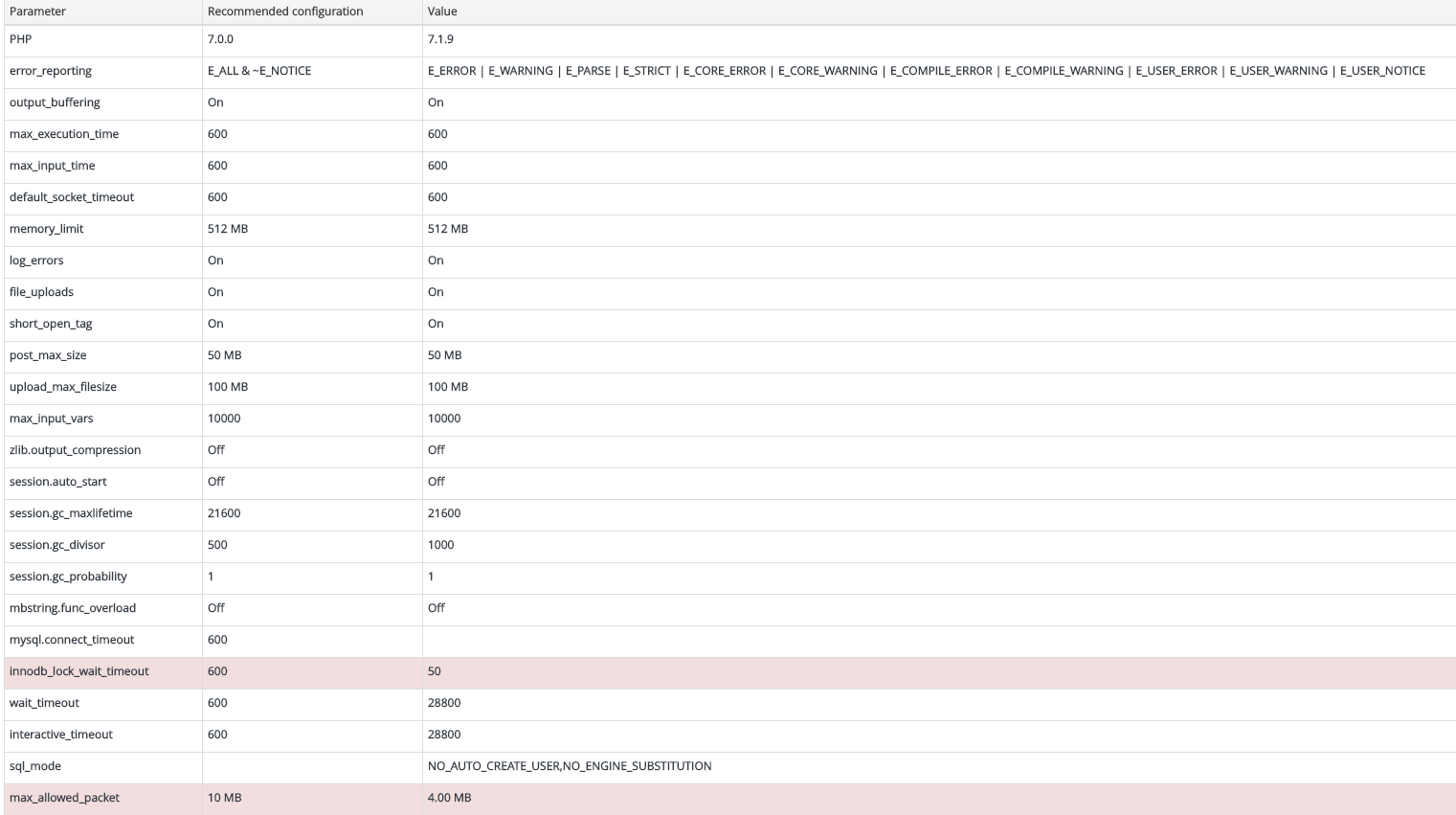
Task: Select the memory_limit value 512 MB
Action: 448,229
